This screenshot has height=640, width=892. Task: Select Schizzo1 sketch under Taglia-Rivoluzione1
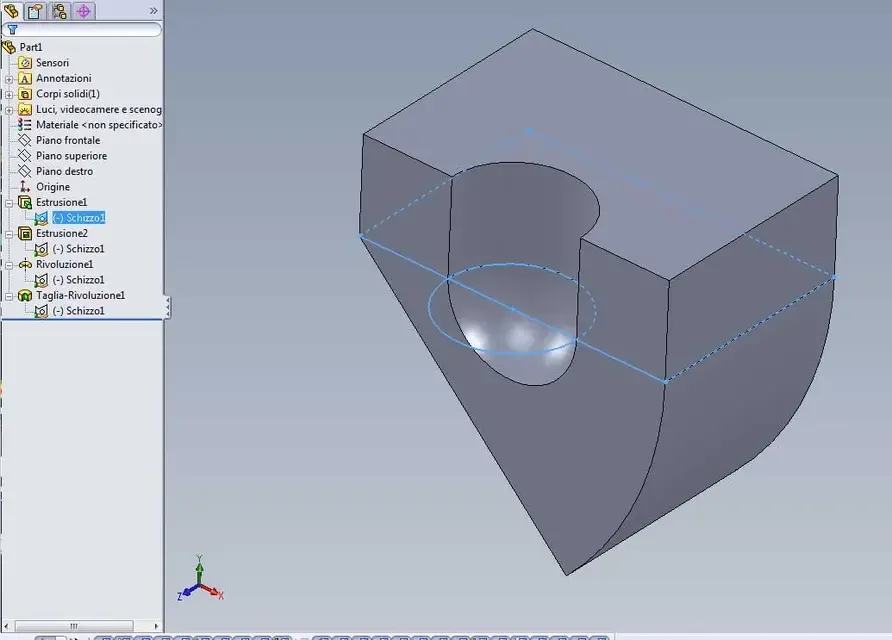tap(79, 311)
